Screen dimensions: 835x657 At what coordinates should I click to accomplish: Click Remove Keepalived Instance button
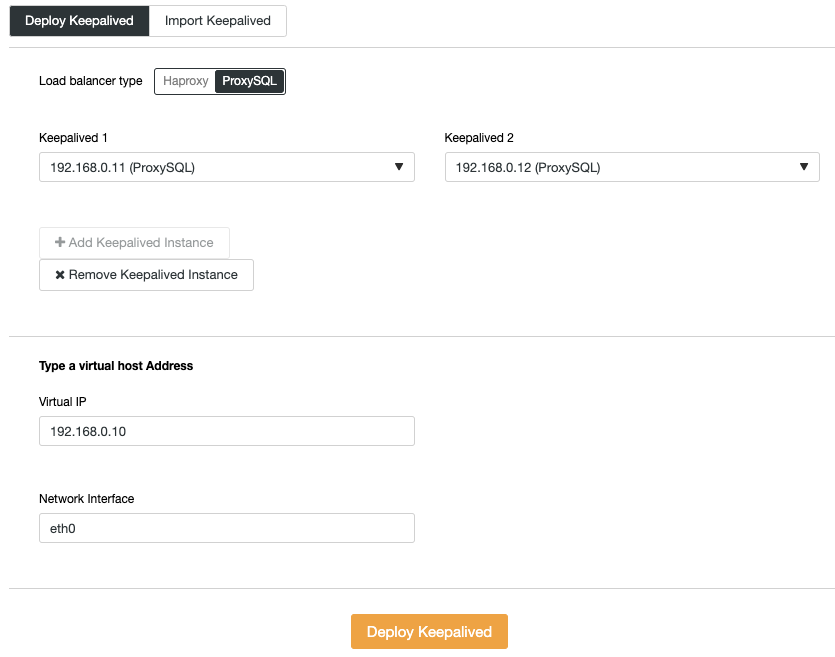click(146, 275)
